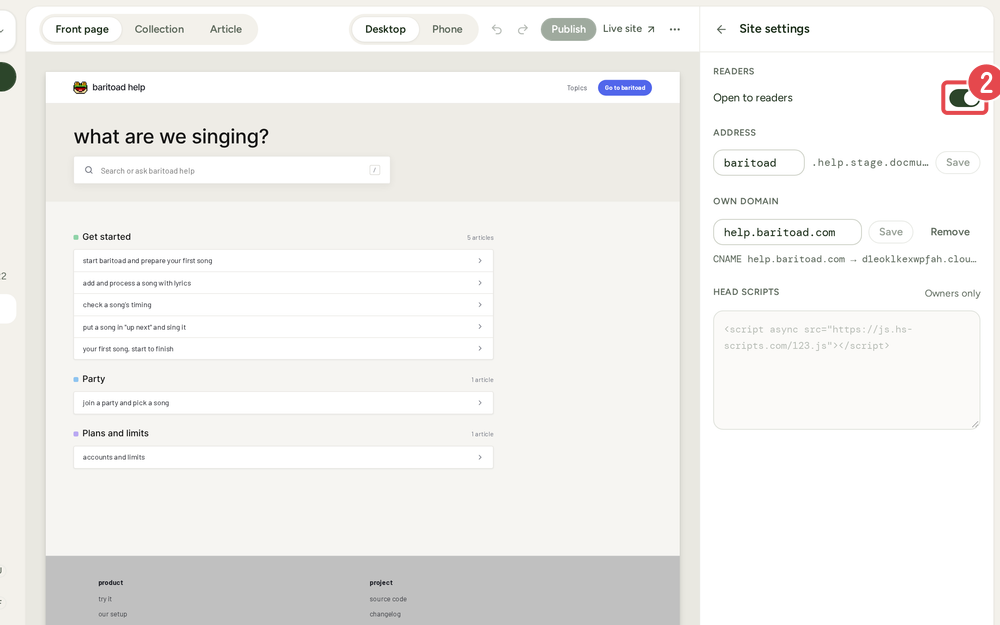This screenshot has height=625, width=1000.
Task: Open 'your first song, start to finish' chevron
Action: point(480,349)
